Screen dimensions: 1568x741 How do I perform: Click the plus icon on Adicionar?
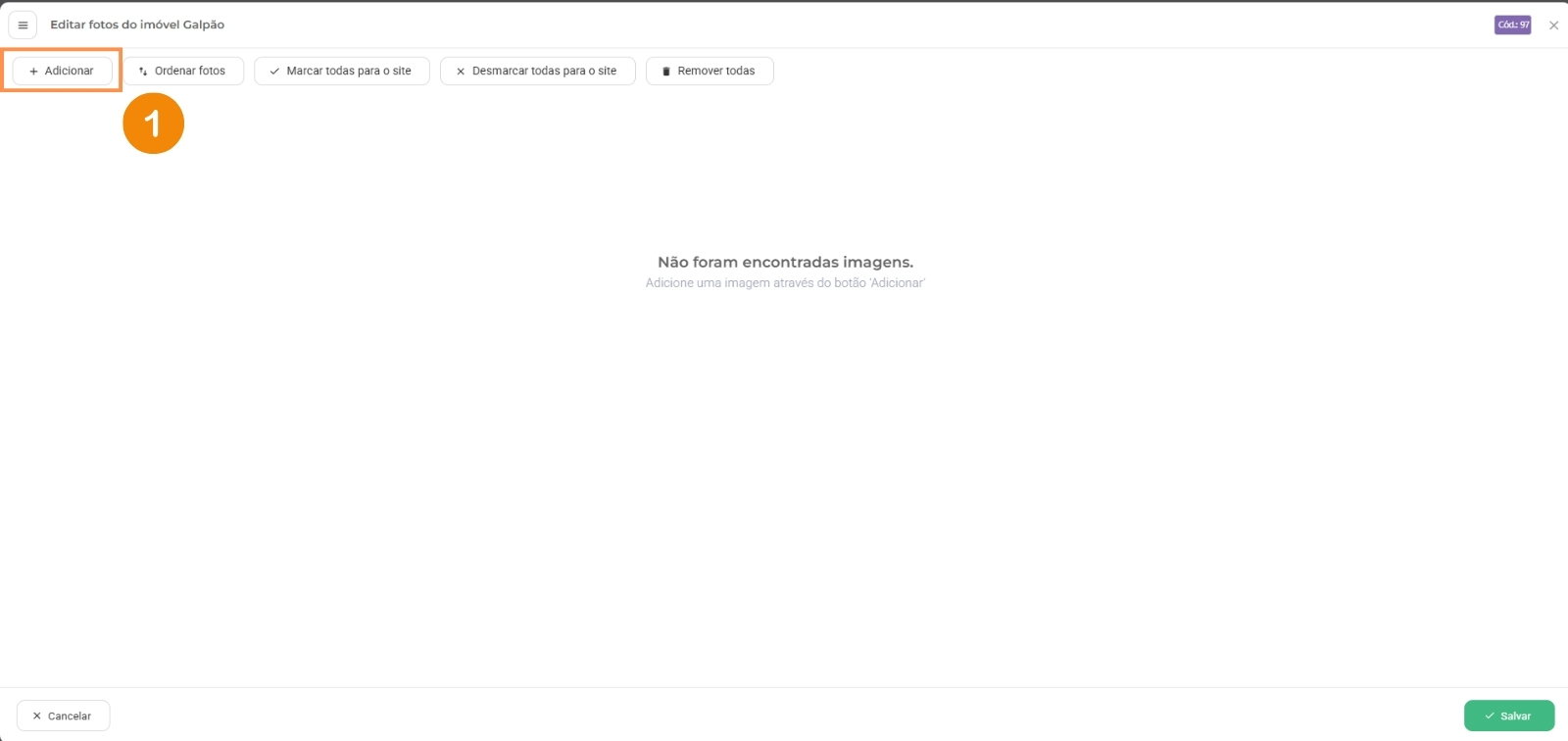33,72
